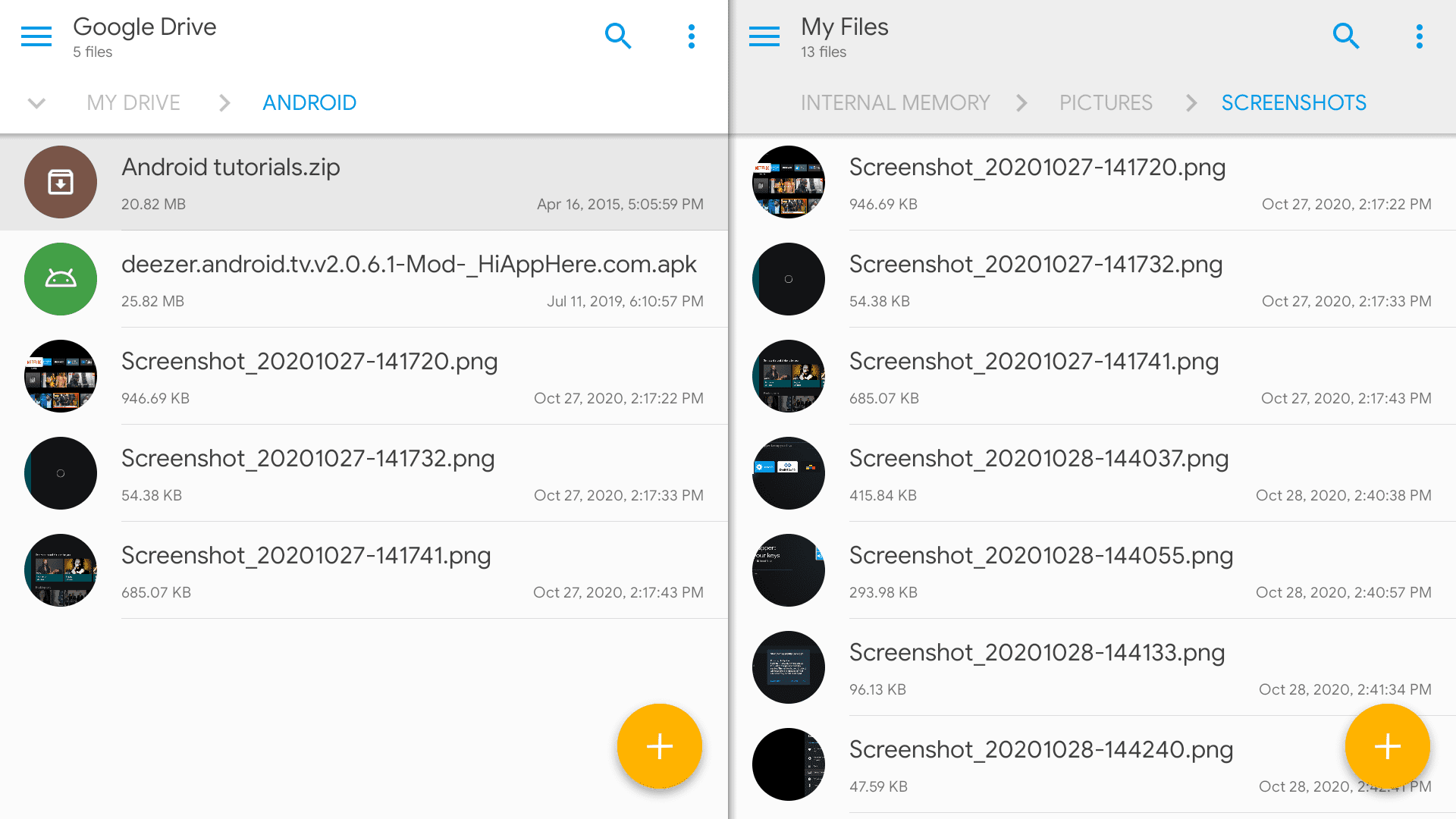Open Screenshot_20201027-141741.png in My Files pane
This screenshot has width=1456, height=819.
[x=1092, y=376]
